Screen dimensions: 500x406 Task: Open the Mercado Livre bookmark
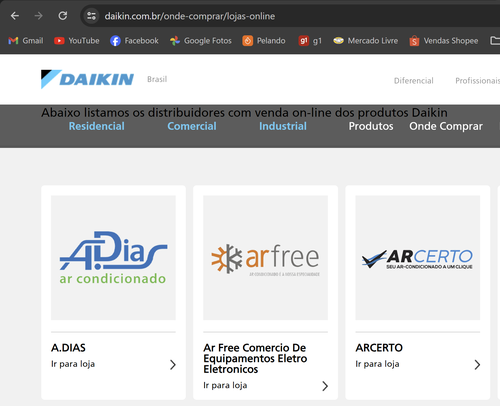(x=366, y=41)
